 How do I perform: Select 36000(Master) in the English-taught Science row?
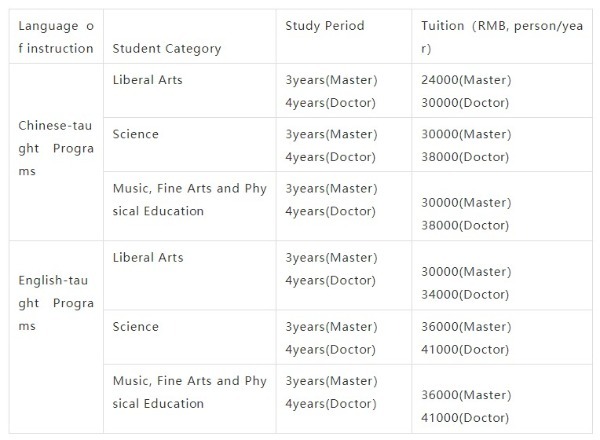466,327
